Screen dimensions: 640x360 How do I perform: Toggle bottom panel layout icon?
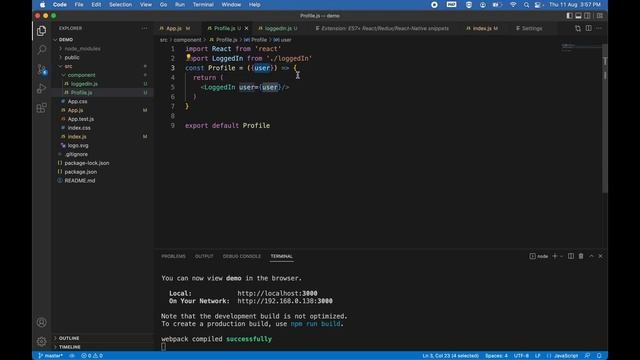point(578,16)
